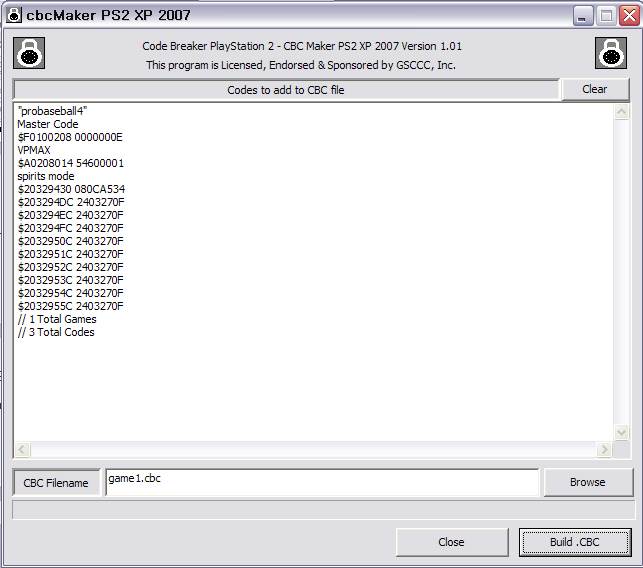Clear the codes list
Image resolution: width=643 pixels, height=568 pixels.
pos(595,89)
